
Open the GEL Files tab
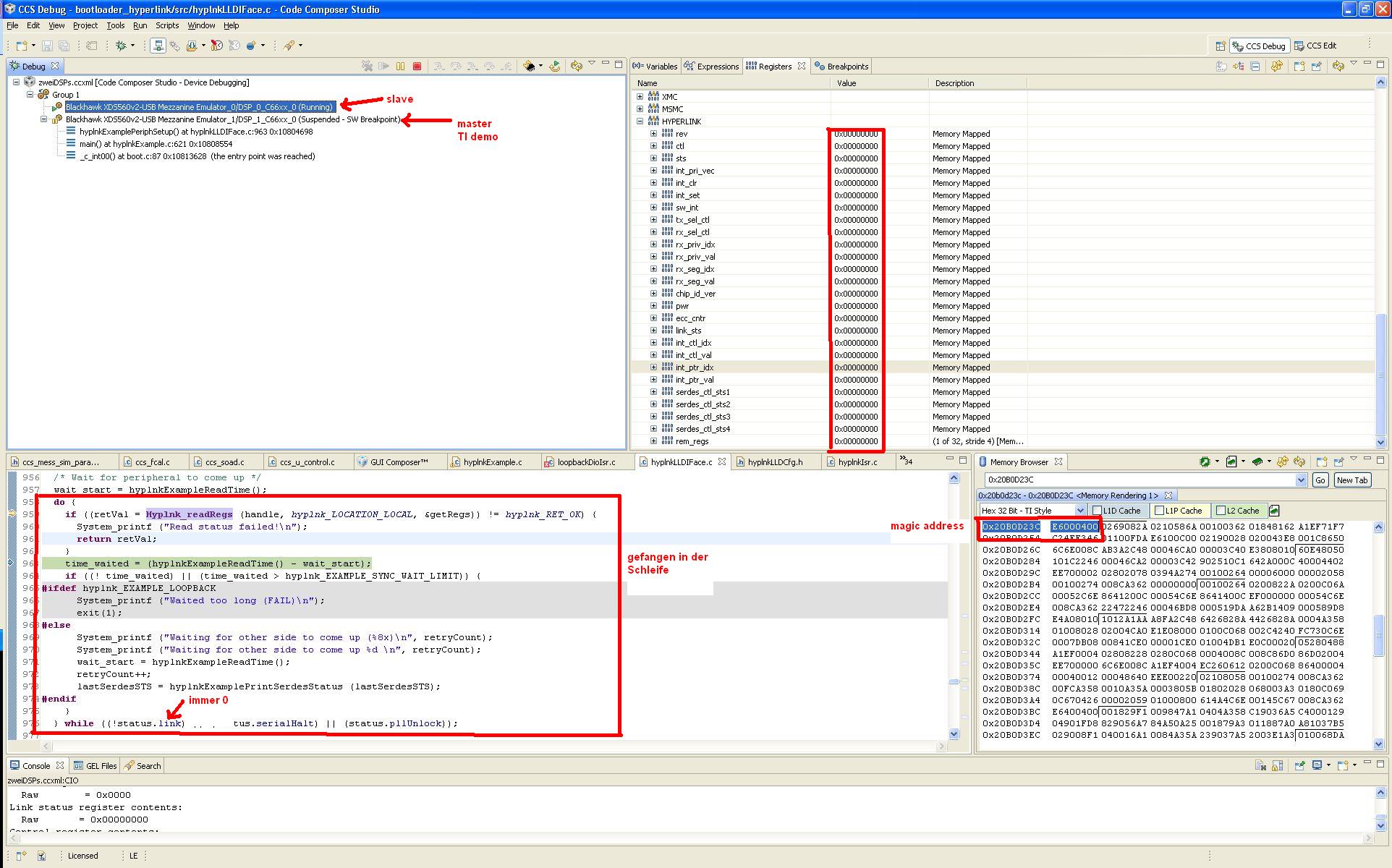pyautogui.click(x=95, y=766)
